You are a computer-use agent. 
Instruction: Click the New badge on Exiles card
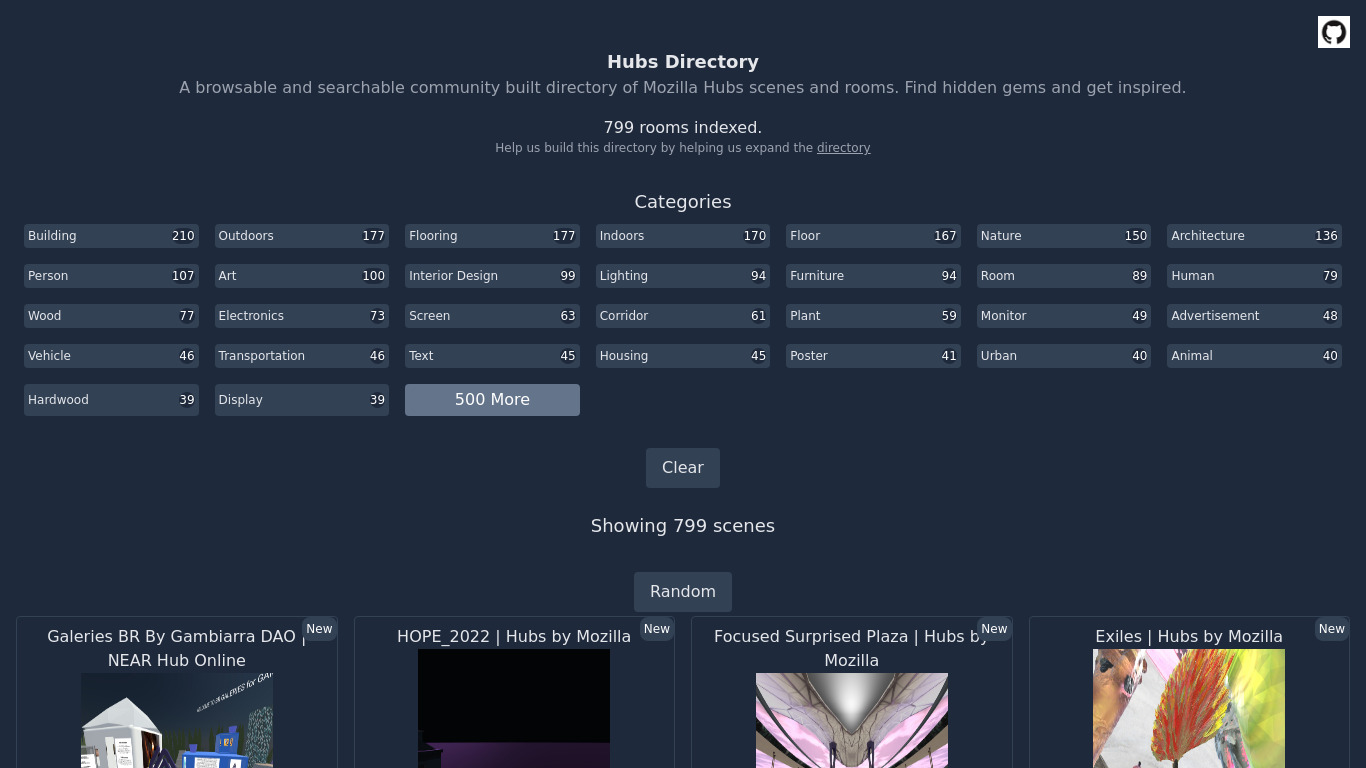pyautogui.click(x=1332, y=629)
